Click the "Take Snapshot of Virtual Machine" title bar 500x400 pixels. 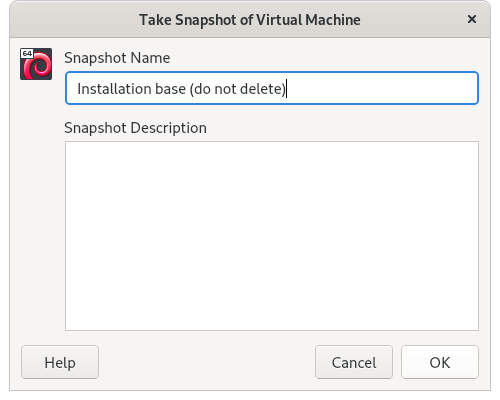pyautogui.click(x=250, y=20)
